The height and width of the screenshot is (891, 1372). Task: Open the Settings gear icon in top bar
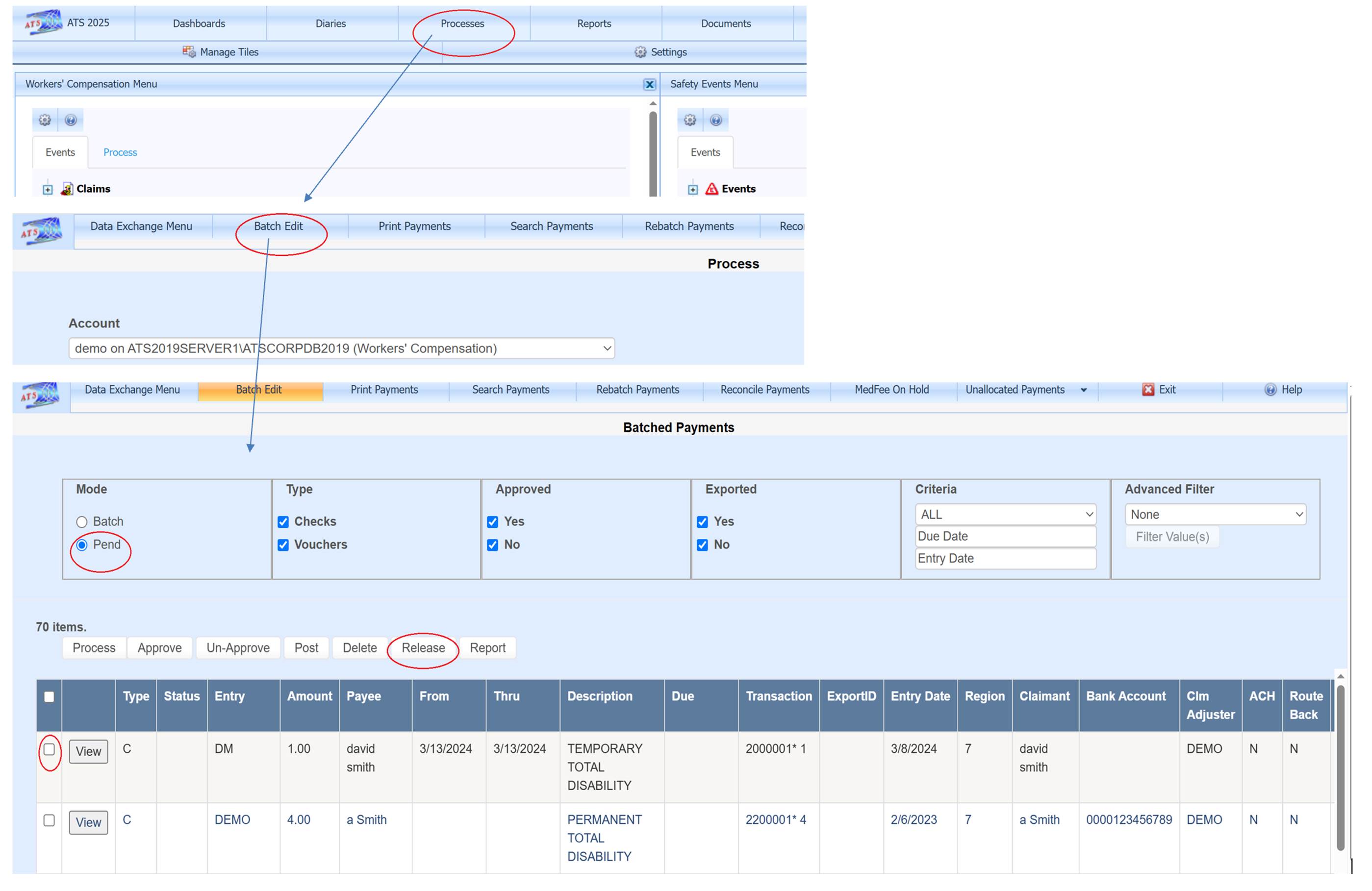click(640, 52)
